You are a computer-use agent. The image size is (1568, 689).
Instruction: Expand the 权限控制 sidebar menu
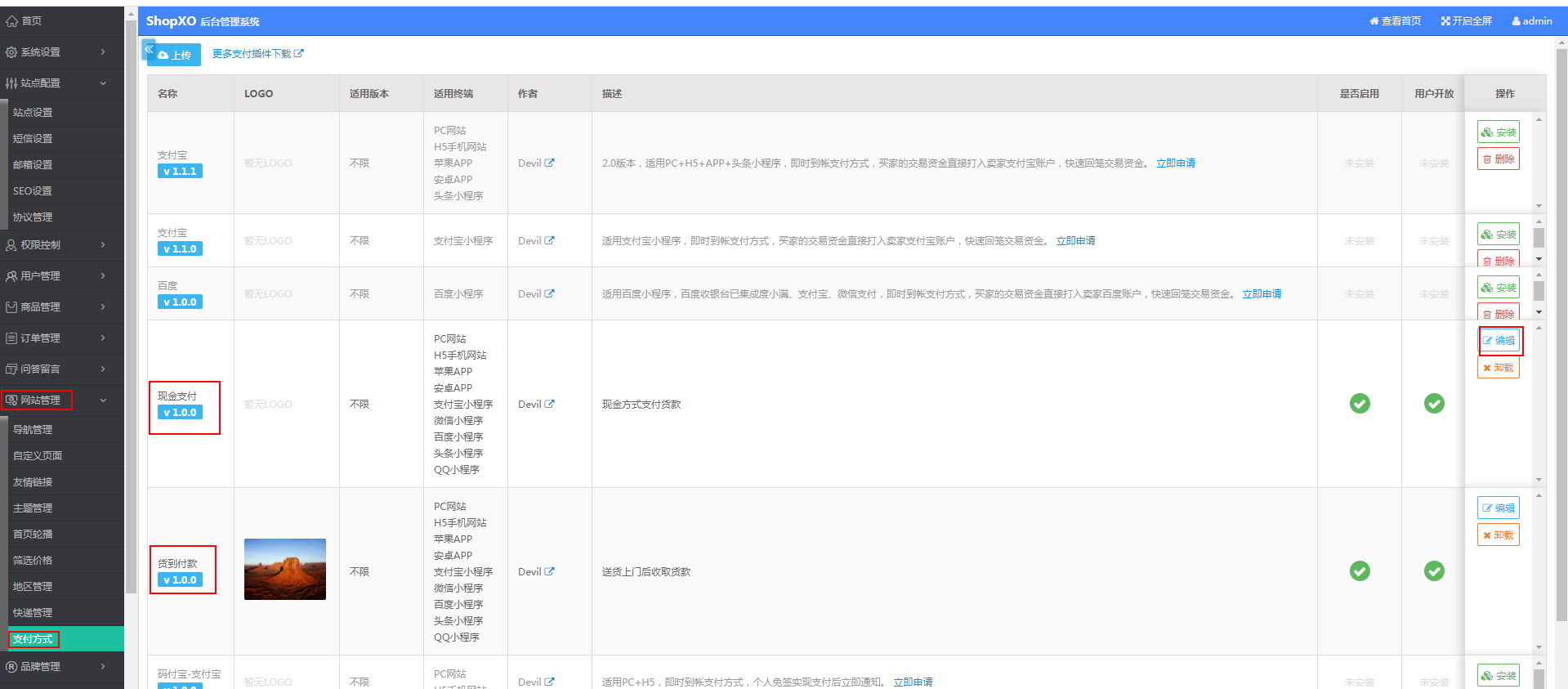click(x=61, y=245)
